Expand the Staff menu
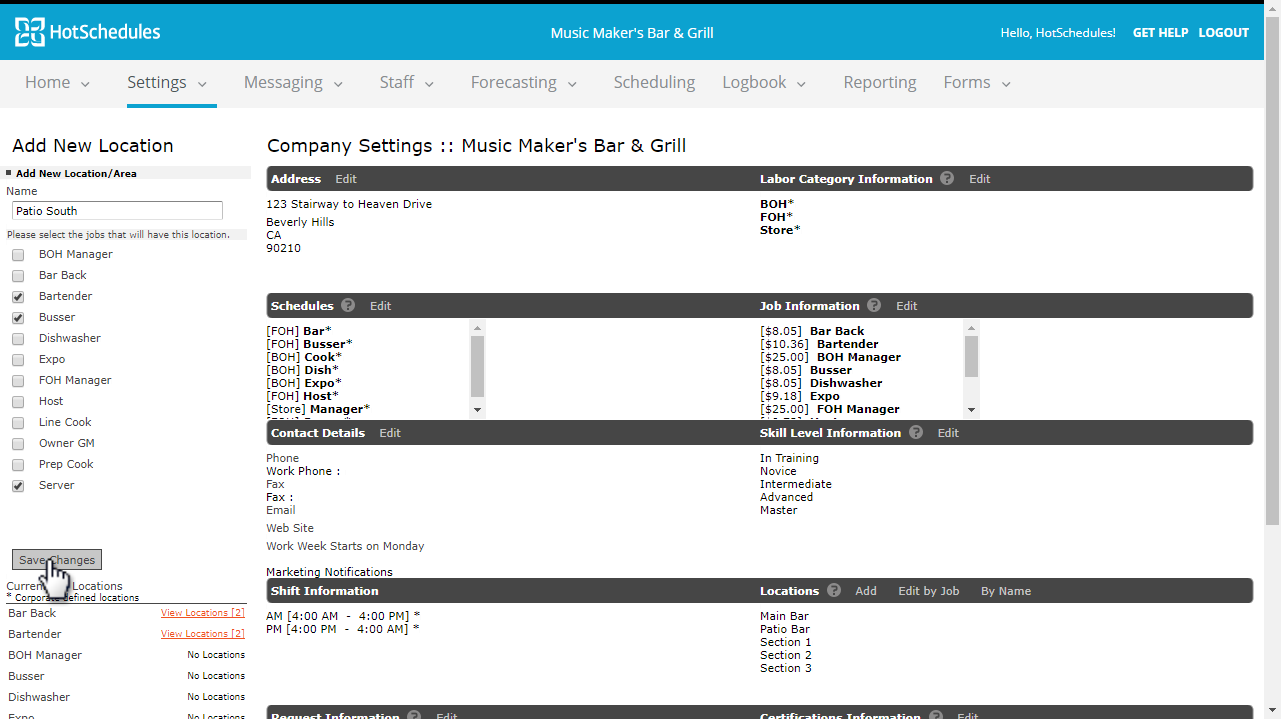 coord(407,83)
